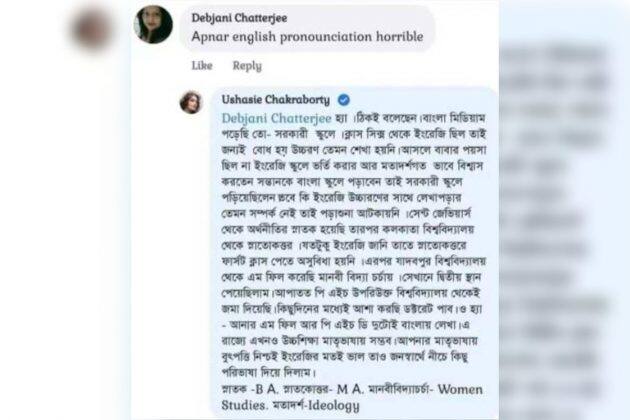Click the middle of Ushasie's Bengali reply body
Viewport: 630px width, 420px height.
click(354, 245)
